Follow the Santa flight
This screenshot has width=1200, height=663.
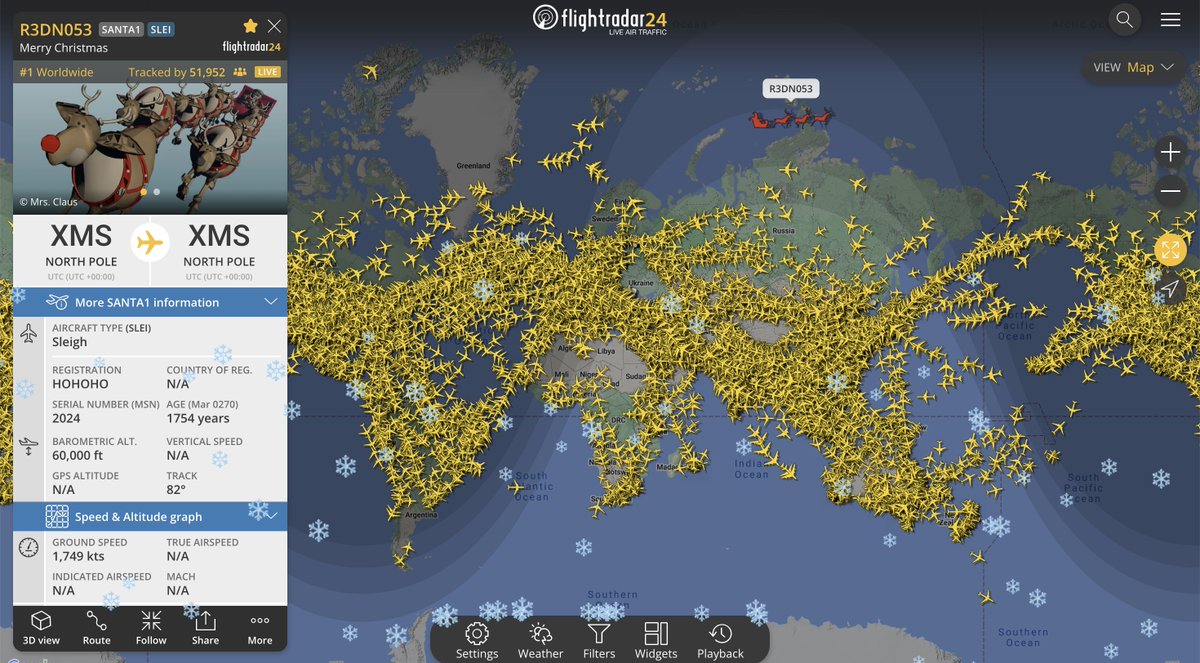tap(151, 628)
